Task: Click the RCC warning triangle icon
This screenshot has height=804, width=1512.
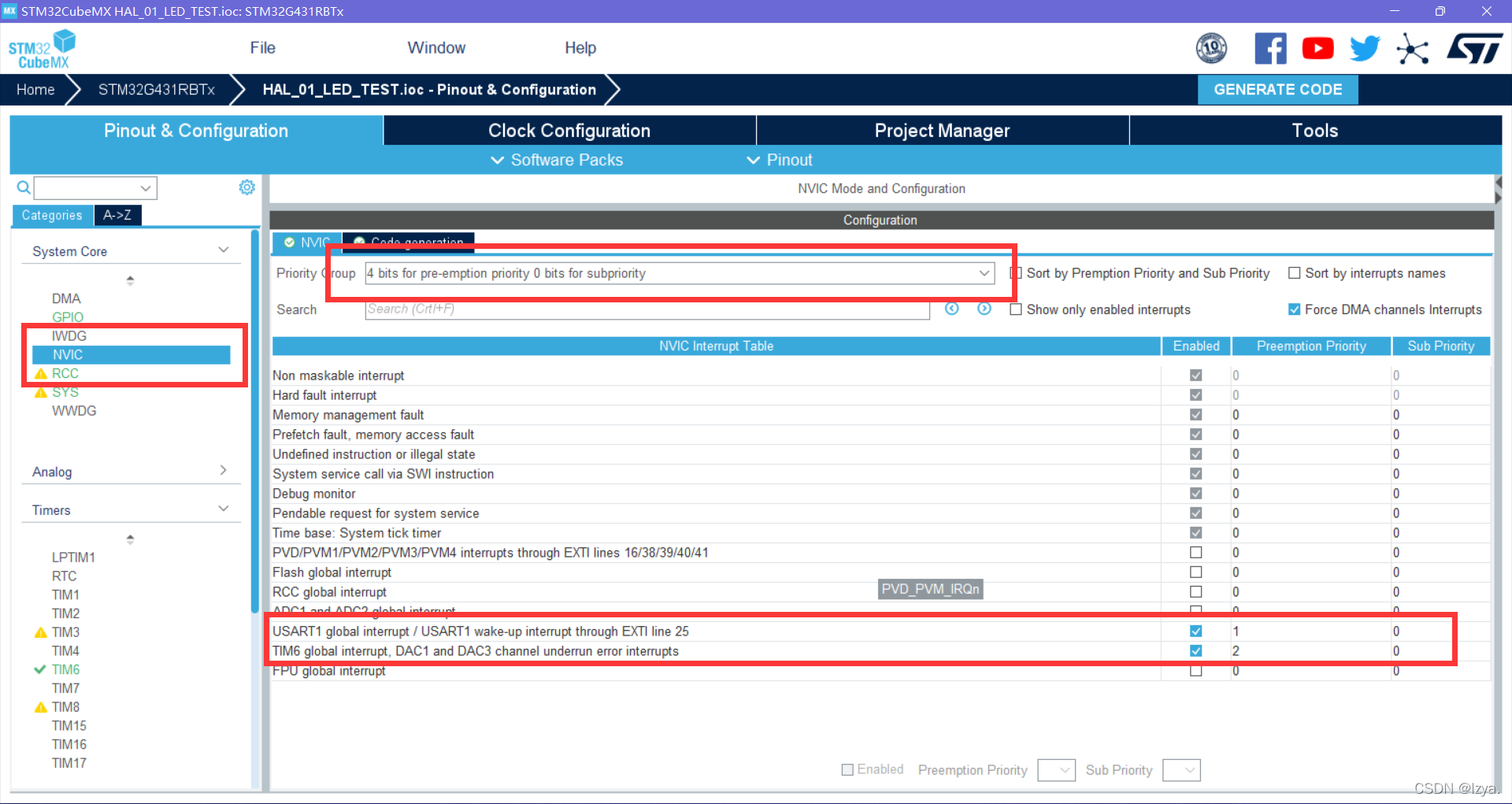Action: pyautogui.click(x=41, y=373)
